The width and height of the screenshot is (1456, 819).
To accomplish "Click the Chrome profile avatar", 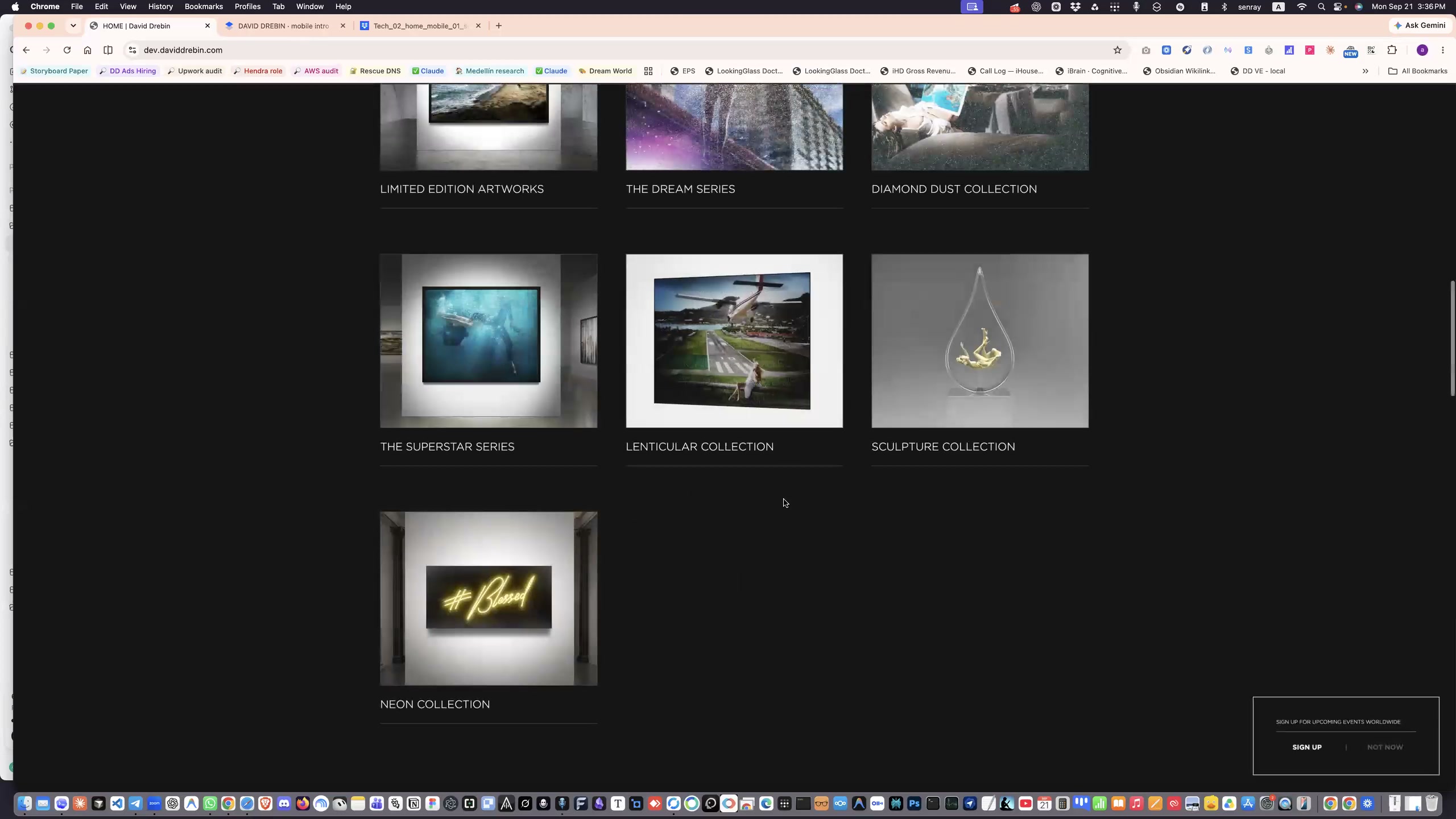I will (1422, 50).
